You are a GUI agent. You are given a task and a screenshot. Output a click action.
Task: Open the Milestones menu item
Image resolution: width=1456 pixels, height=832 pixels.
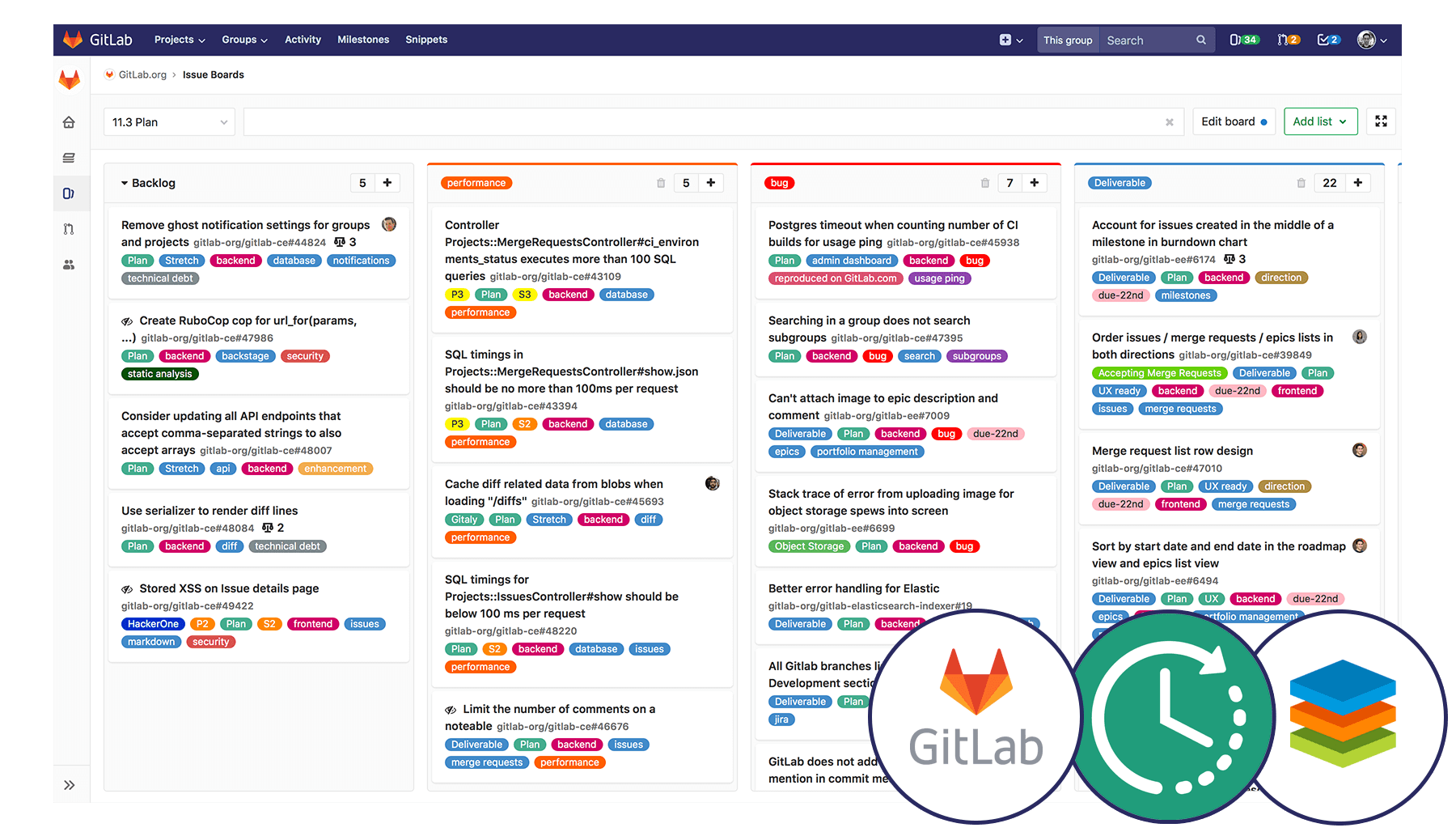(x=363, y=40)
